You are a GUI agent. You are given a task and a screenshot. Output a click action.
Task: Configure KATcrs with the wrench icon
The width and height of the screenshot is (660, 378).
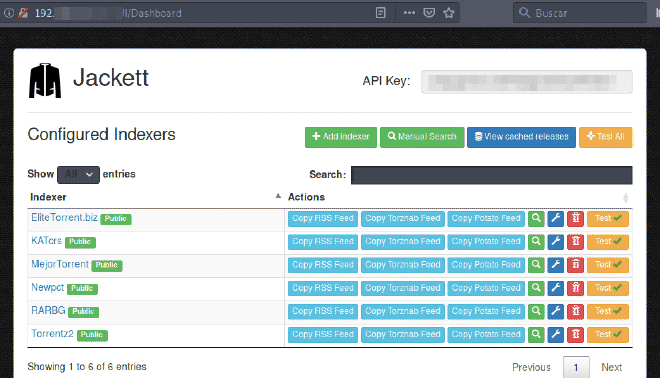(x=556, y=242)
